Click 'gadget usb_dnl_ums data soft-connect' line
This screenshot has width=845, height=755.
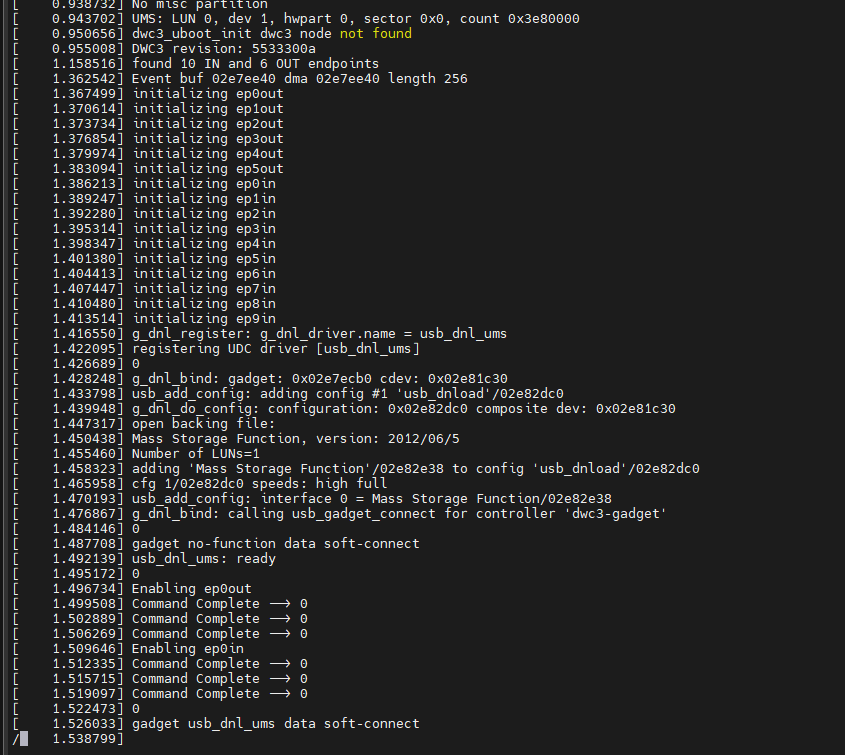[275, 723]
